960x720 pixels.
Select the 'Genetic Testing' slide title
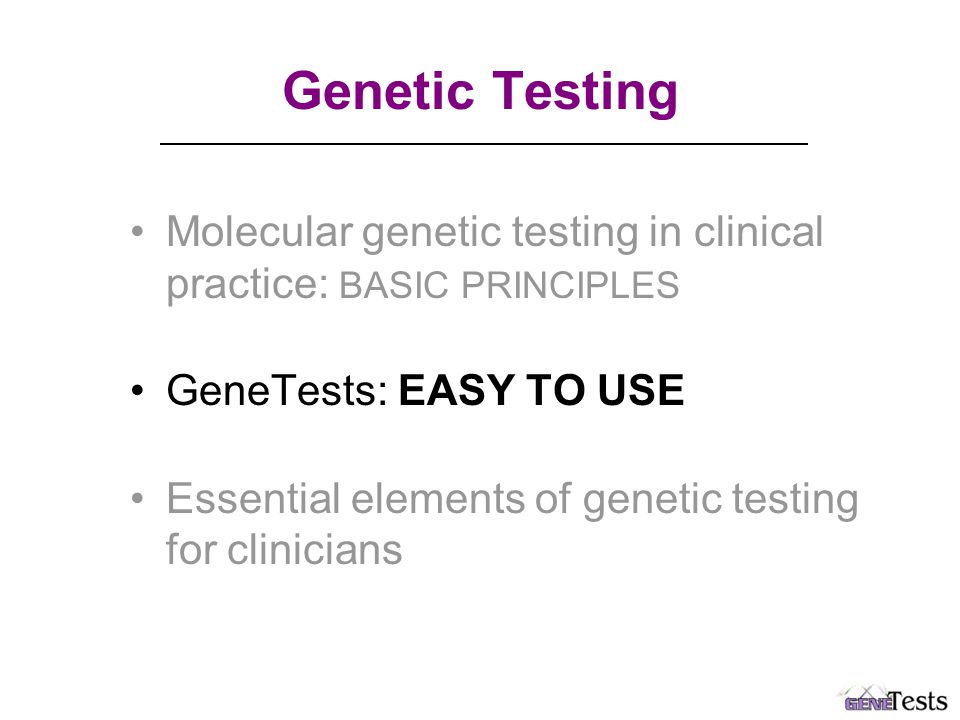481,92
